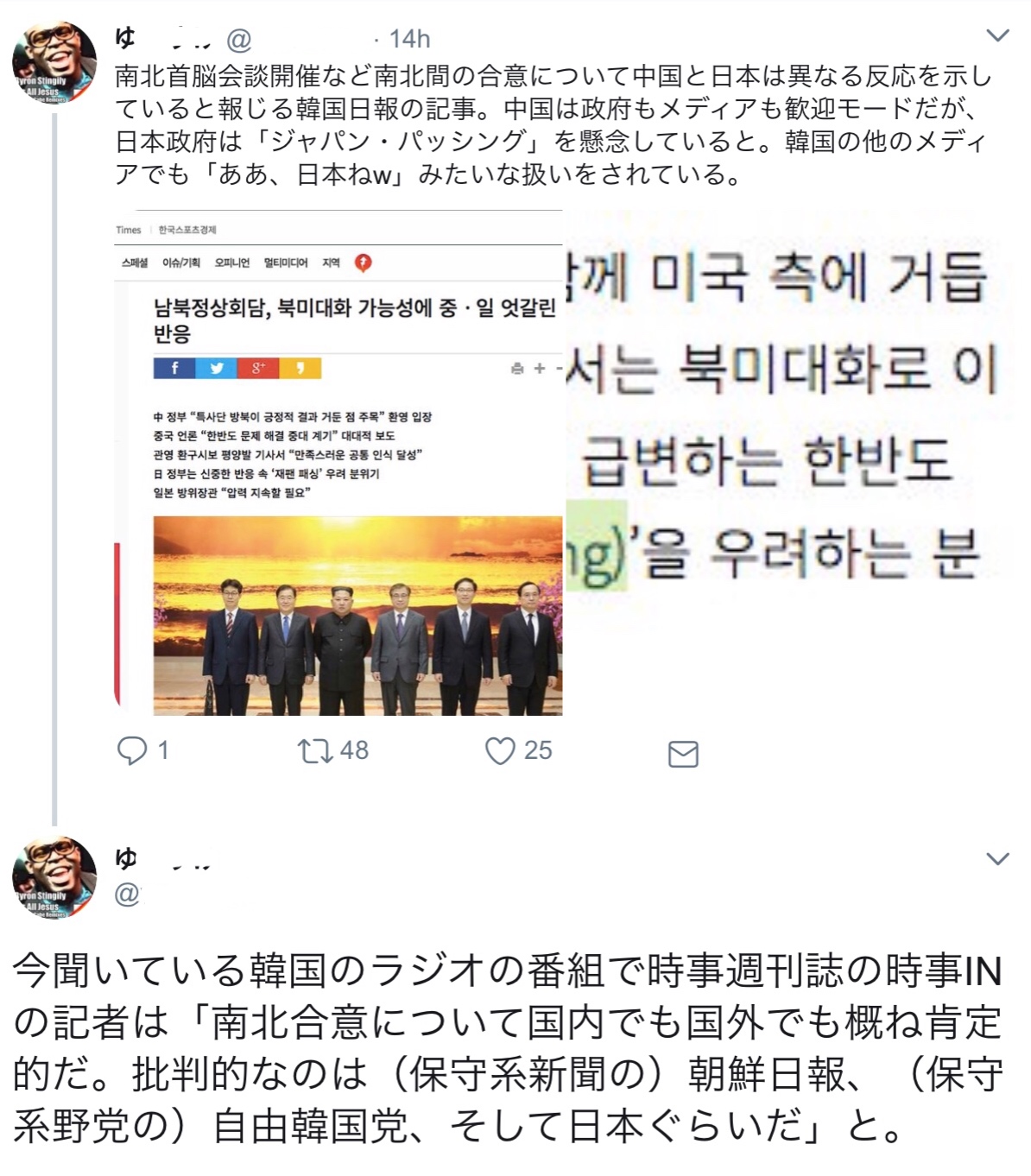This screenshot has height=1176, width=1031.
Task: Open the first tweet author's profile avatar
Action: pos(54,63)
